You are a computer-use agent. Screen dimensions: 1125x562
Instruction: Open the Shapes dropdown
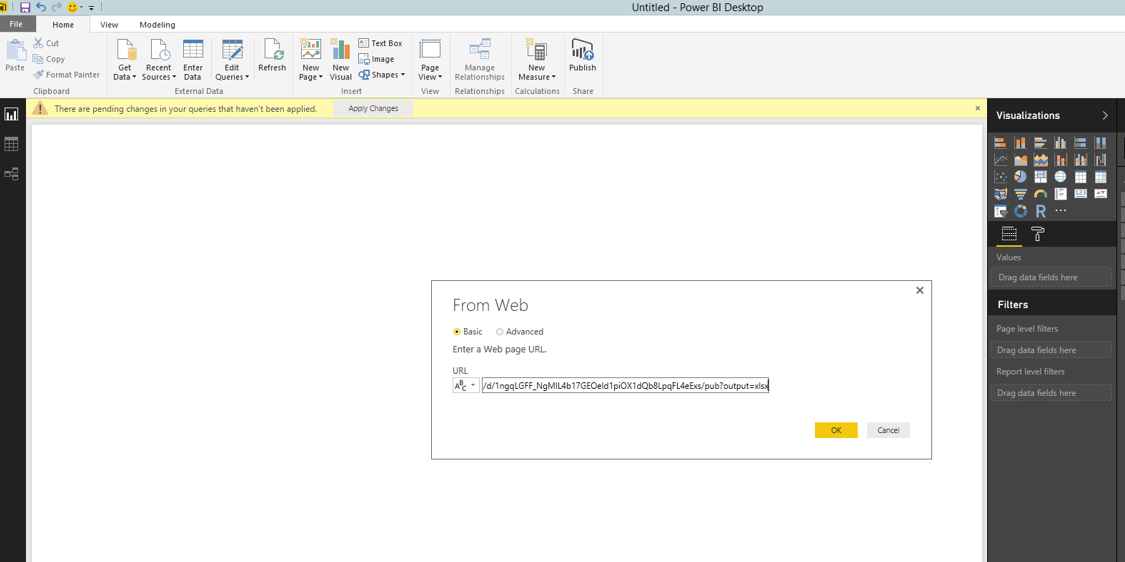(x=382, y=75)
